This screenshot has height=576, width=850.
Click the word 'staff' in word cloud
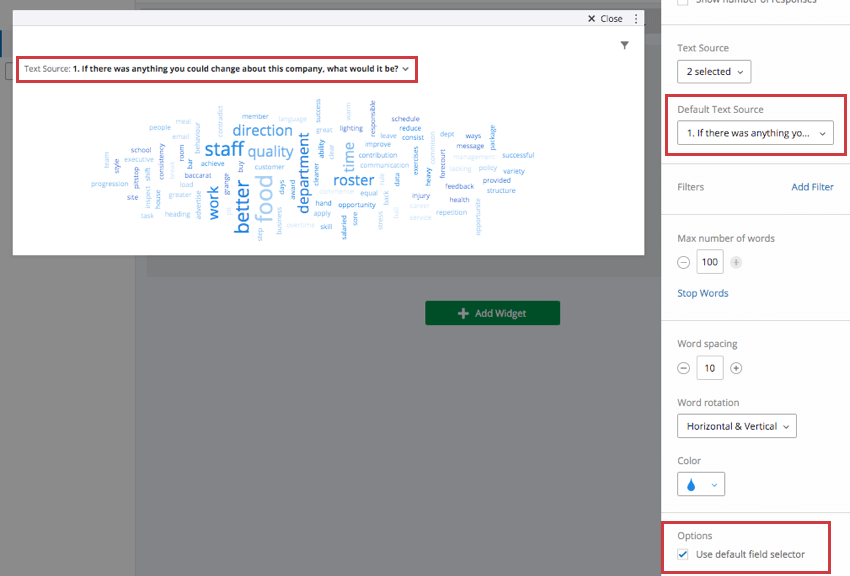point(224,148)
